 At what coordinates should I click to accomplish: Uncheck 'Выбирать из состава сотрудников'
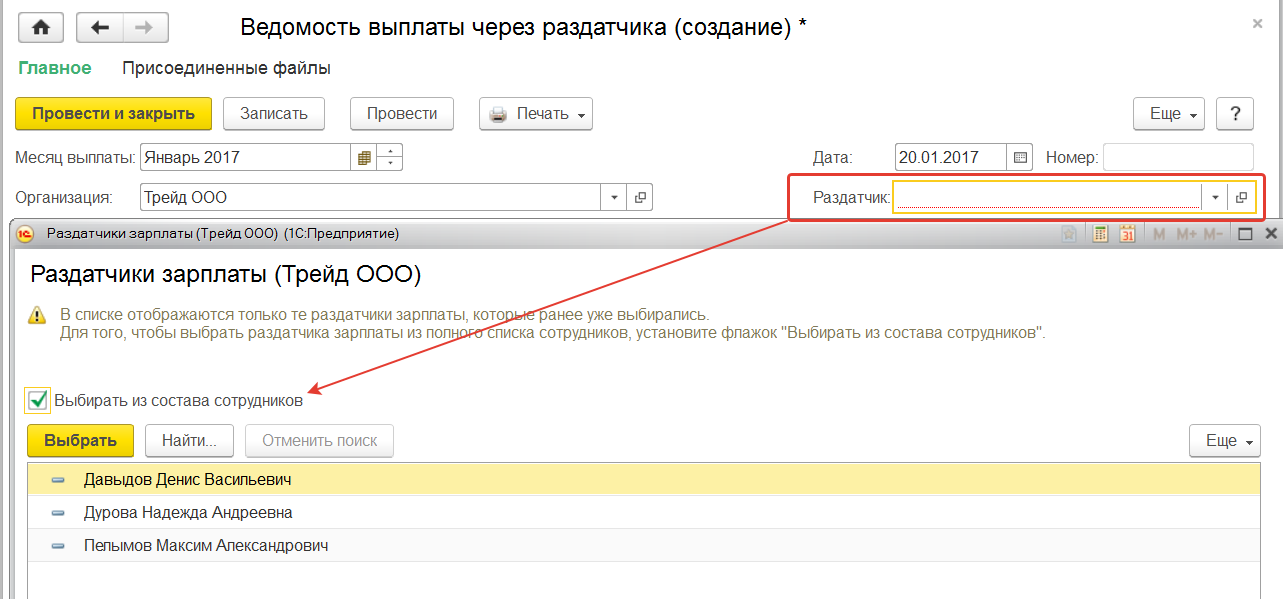pyautogui.click(x=38, y=401)
